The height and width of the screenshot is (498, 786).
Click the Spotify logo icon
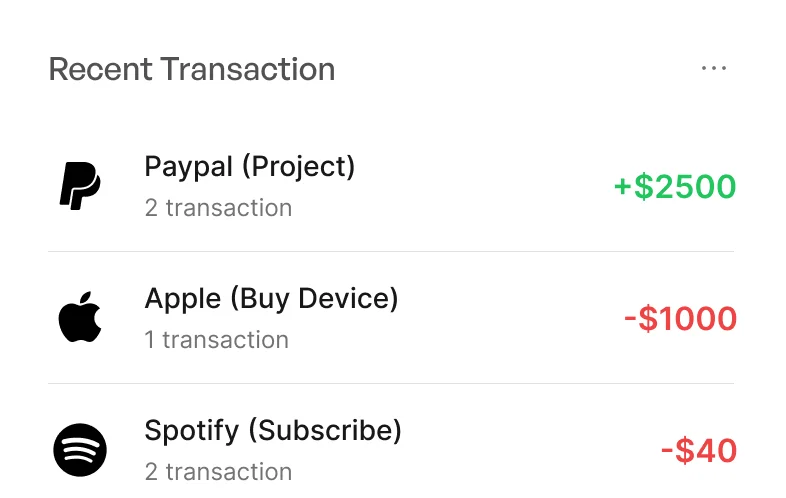tap(80, 450)
